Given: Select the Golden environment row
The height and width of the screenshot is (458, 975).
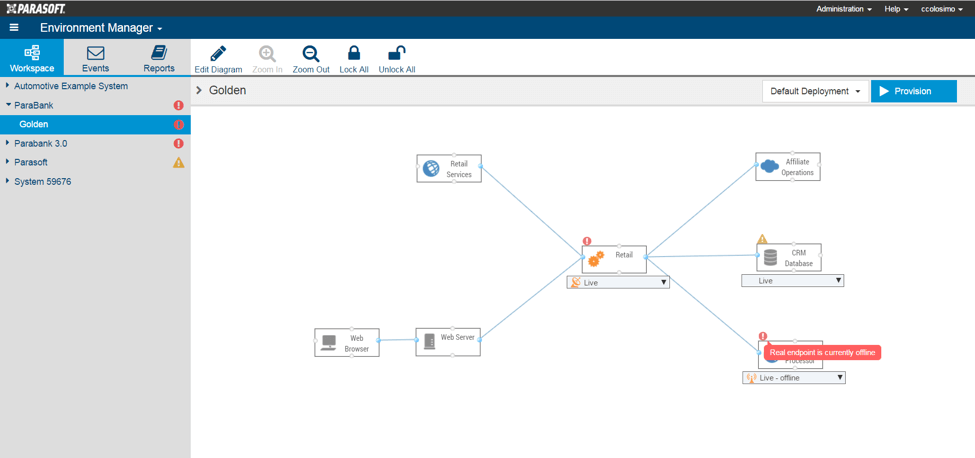Looking at the screenshot, I should tap(95, 124).
